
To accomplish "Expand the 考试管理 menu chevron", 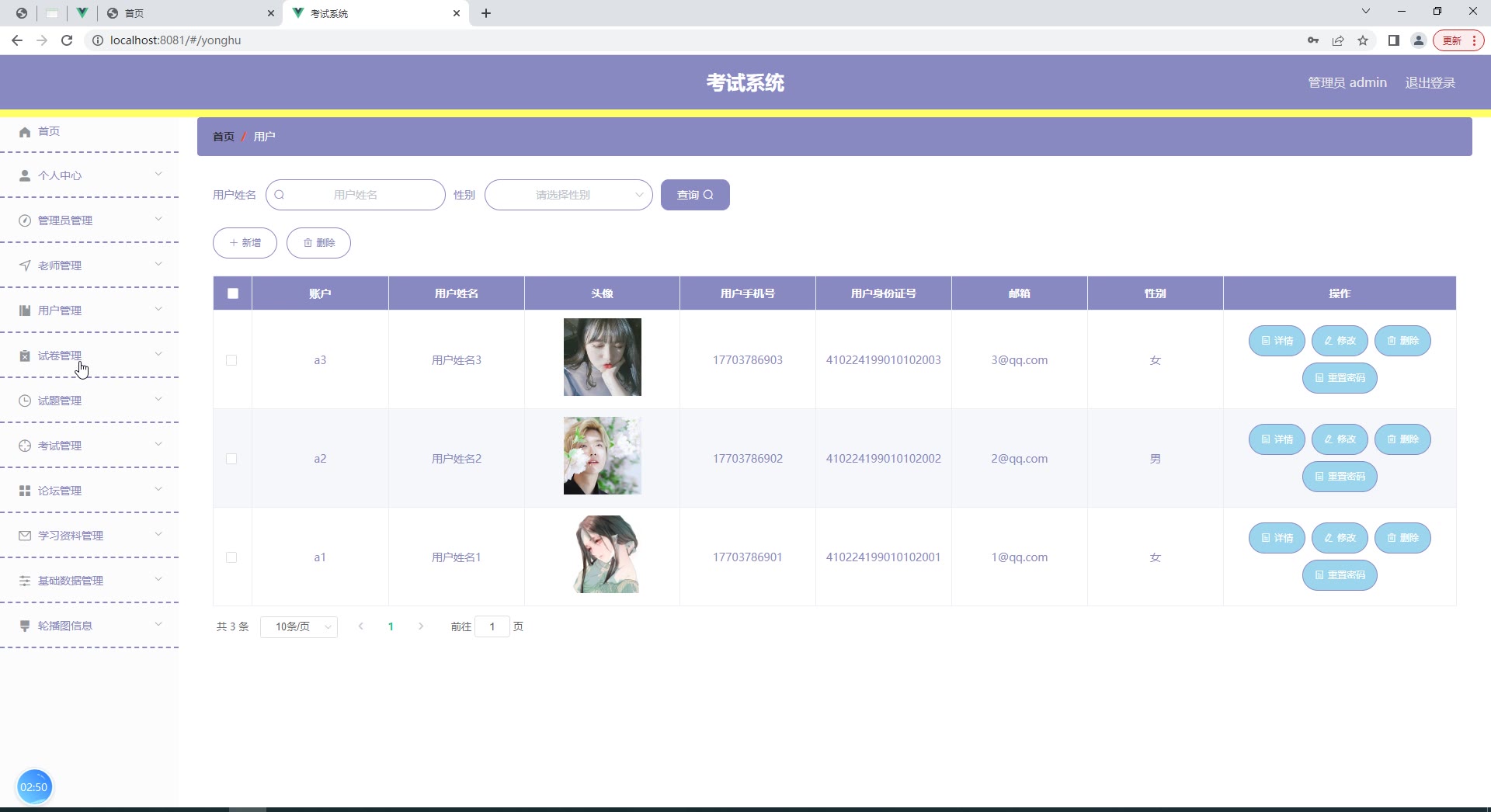I will [158, 444].
